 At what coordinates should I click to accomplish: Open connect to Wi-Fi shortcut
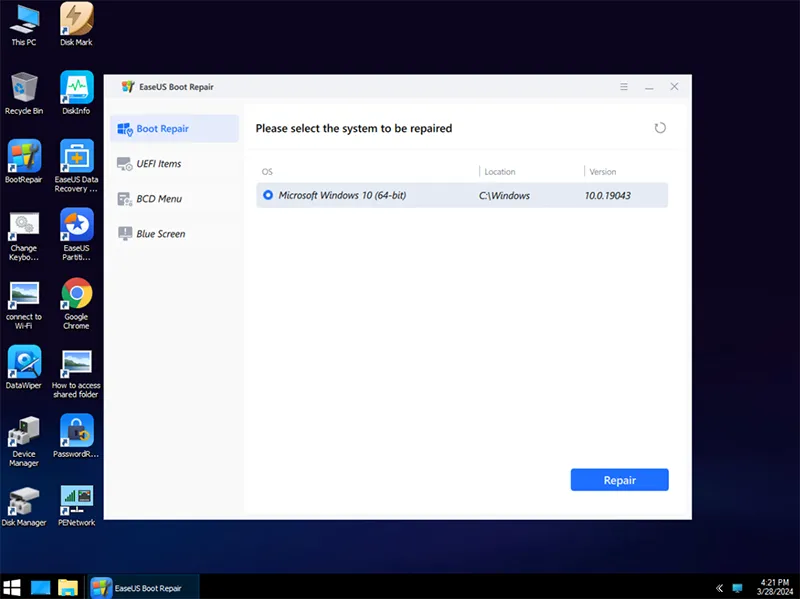[x=23, y=304]
